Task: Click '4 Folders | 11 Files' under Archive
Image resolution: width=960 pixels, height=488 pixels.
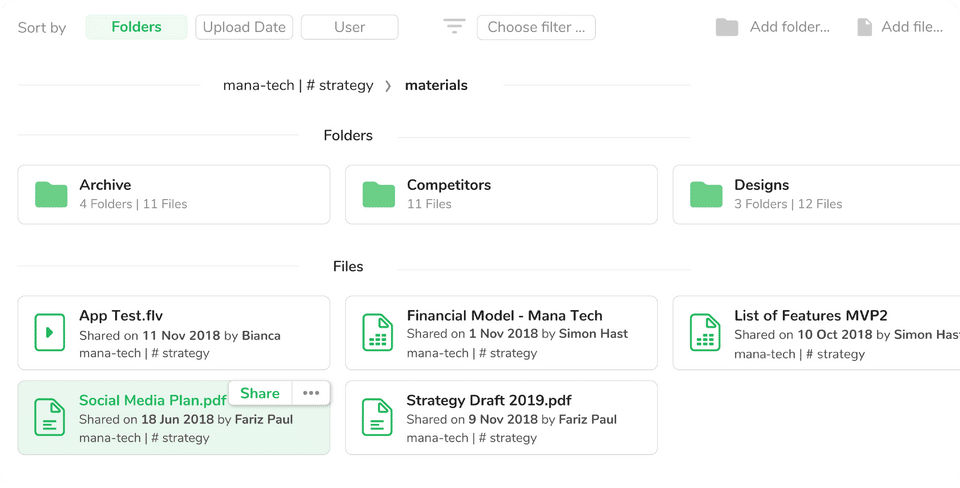Action: (133, 204)
